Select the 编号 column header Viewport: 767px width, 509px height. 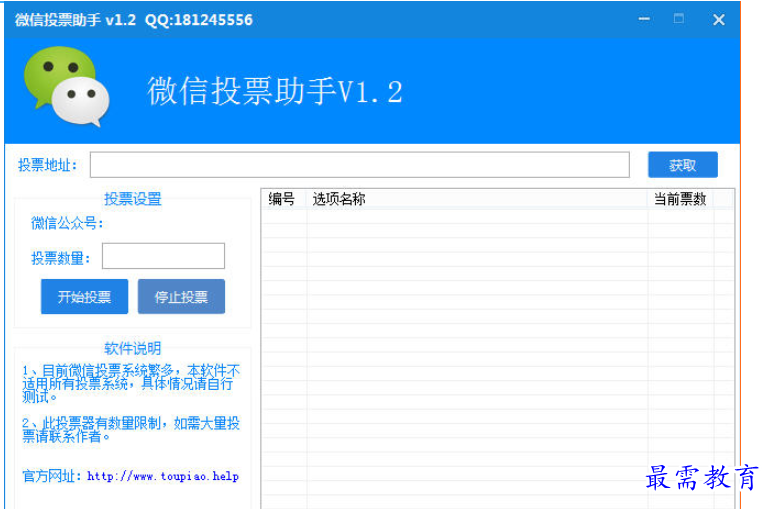click(x=284, y=199)
